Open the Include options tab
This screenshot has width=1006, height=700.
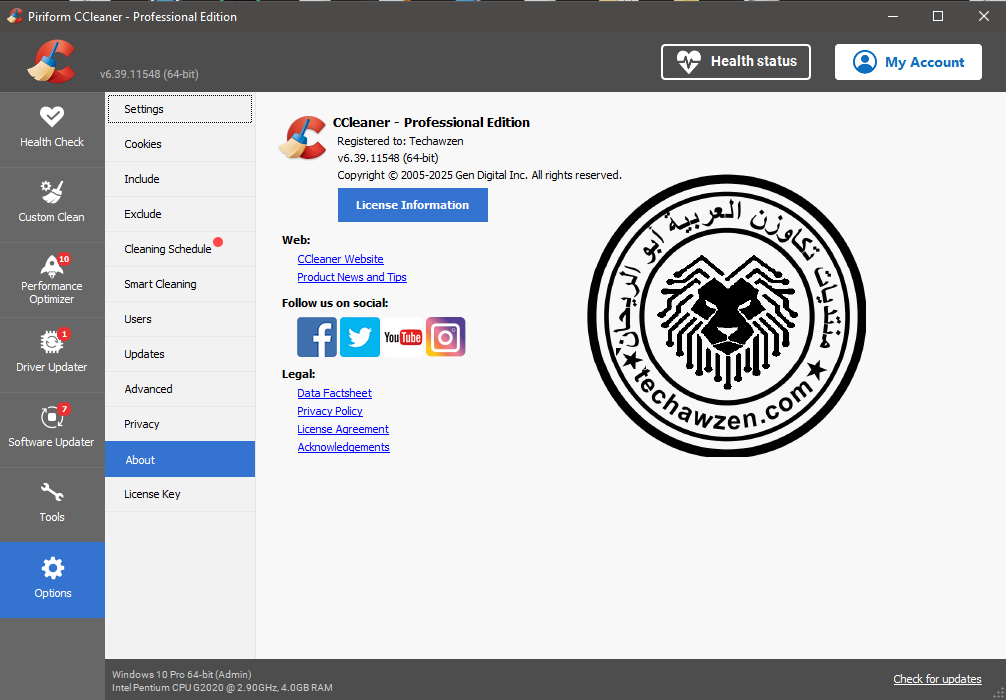pos(180,179)
